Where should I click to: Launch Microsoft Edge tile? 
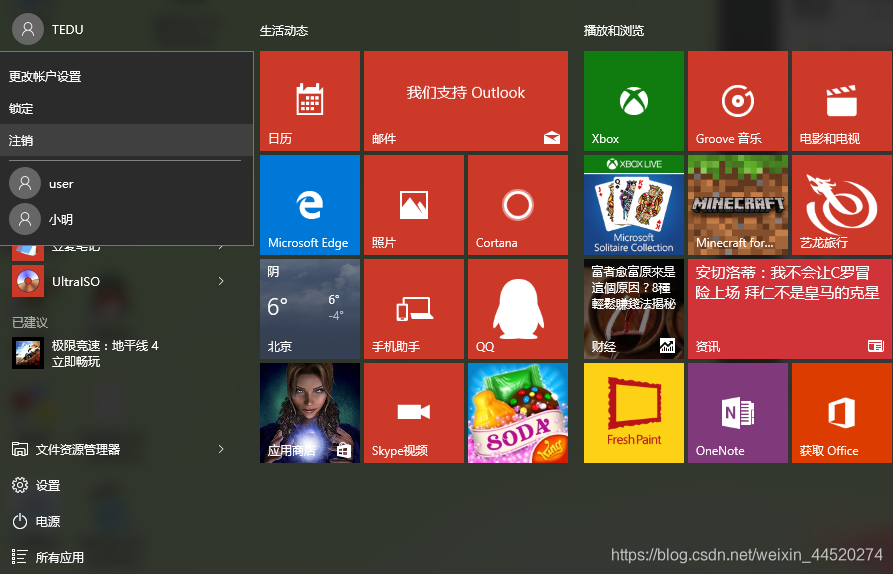[x=310, y=205]
